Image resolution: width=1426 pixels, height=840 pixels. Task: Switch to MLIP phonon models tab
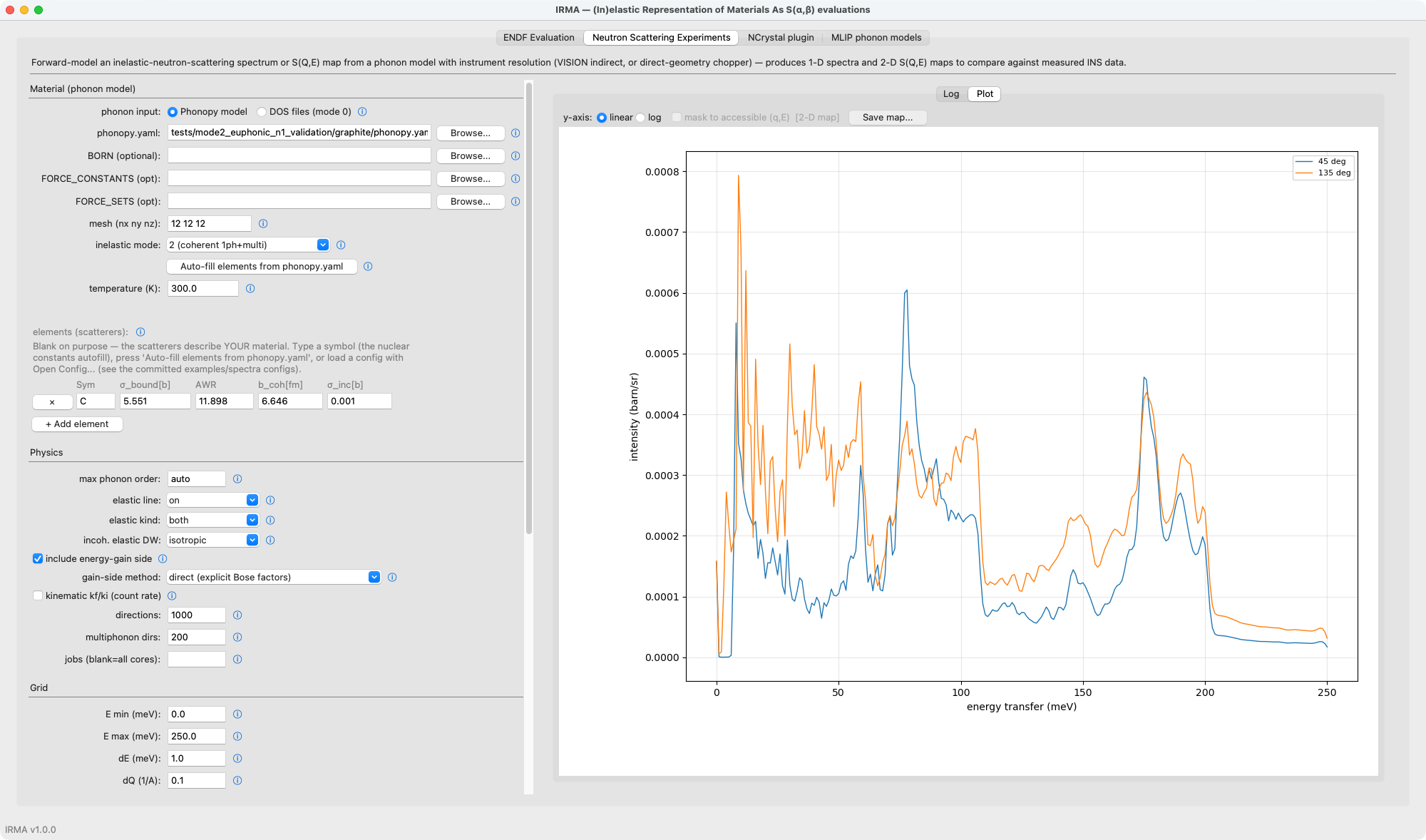tap(876, 38)
